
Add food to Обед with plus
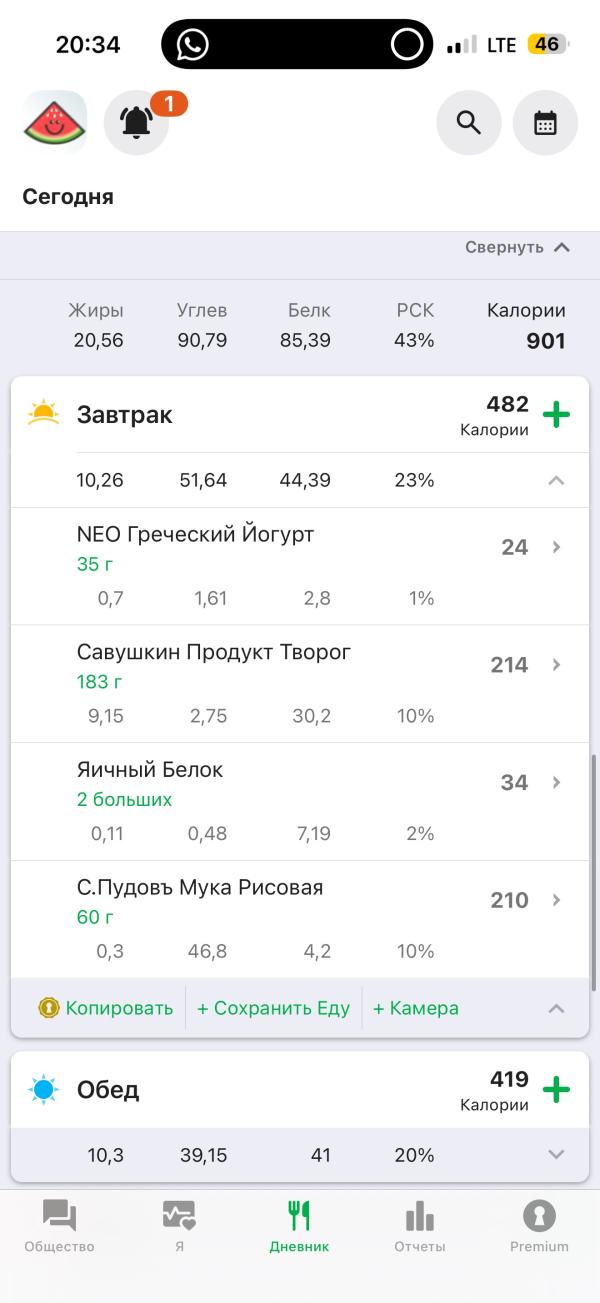click(556, 1090)
